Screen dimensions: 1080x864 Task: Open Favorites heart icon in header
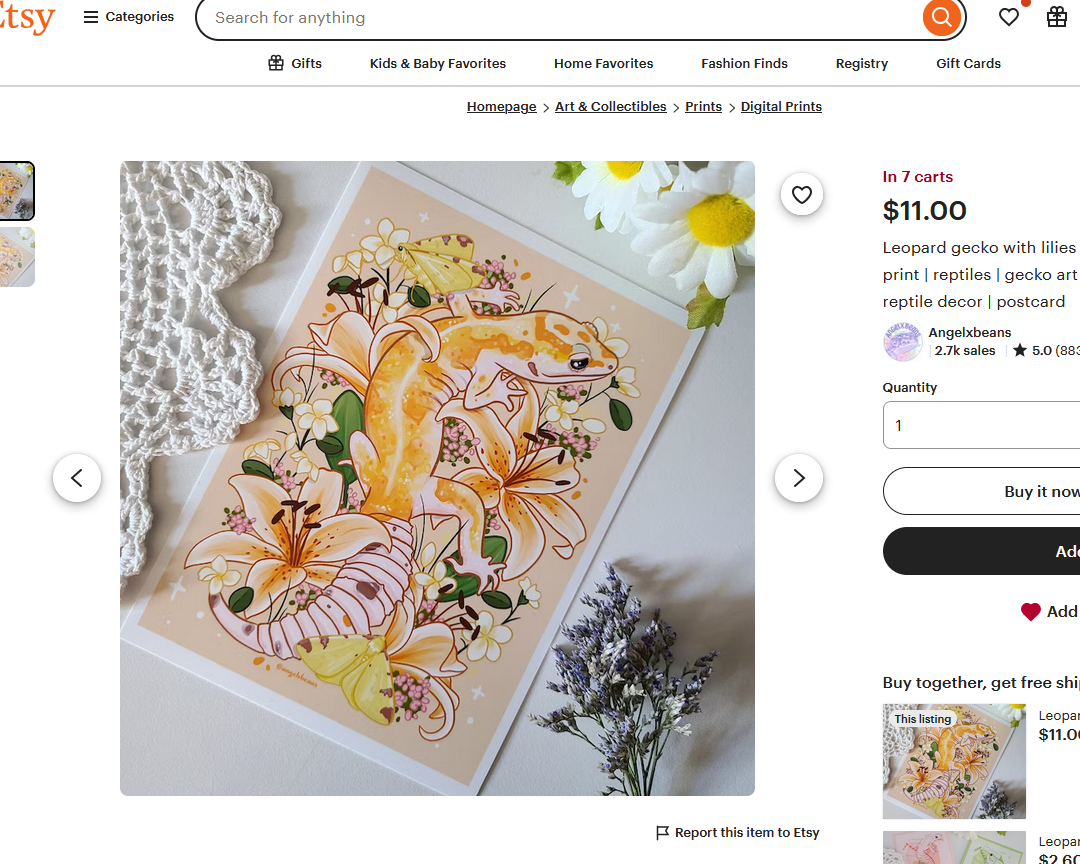[x=1009, y=17]
